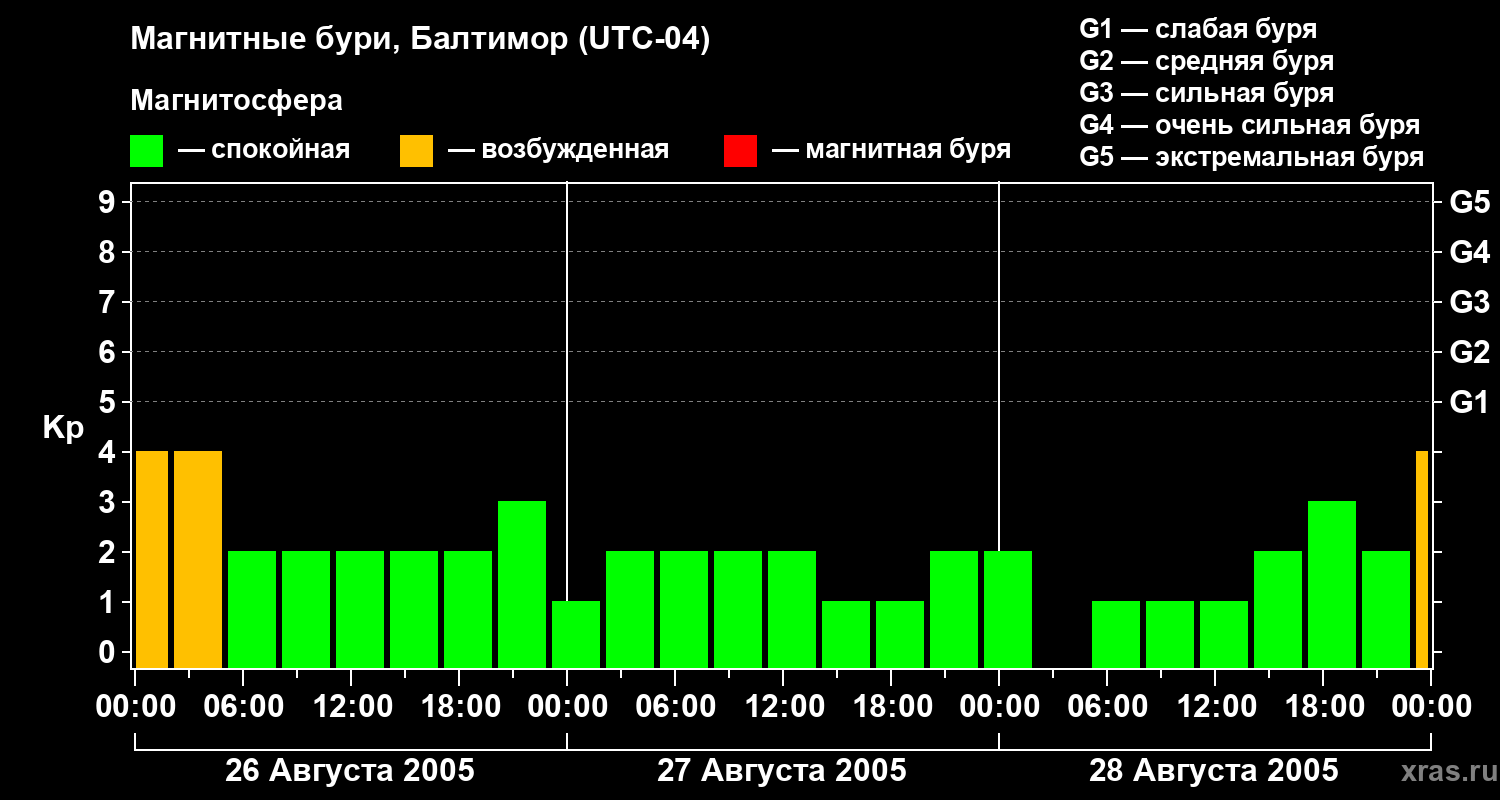
Task: Click the orange 'возбужденная' legend swatch
Action: tap(416, 151)
